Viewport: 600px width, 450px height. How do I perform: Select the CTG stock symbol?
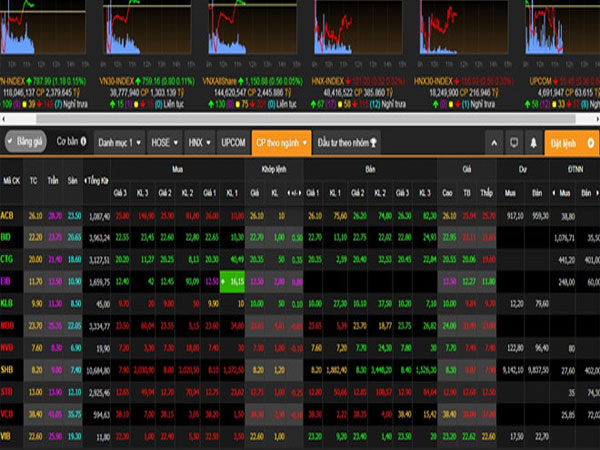point(7,259)
